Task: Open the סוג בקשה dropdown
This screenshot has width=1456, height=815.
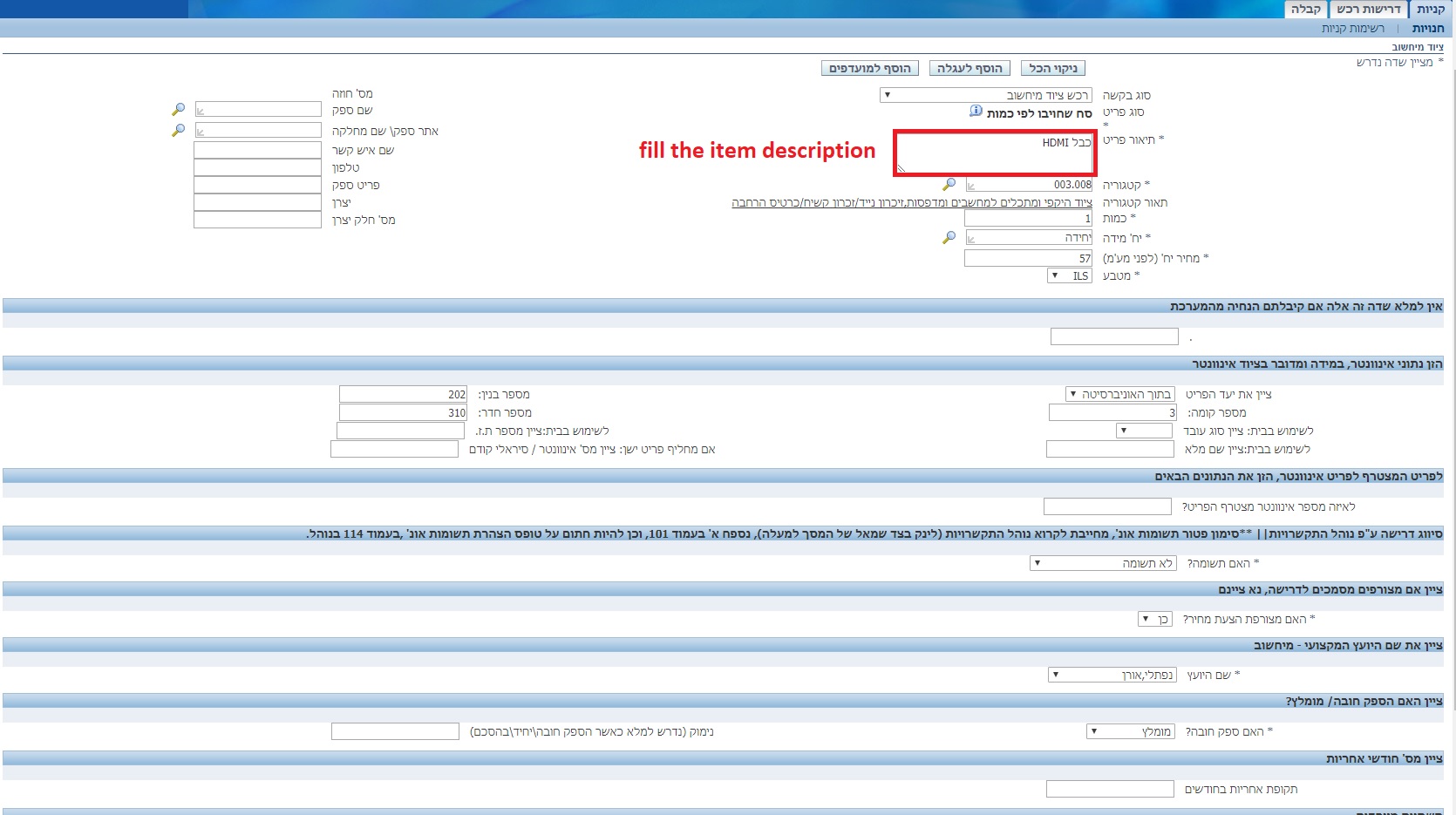Action: point(985,95)
